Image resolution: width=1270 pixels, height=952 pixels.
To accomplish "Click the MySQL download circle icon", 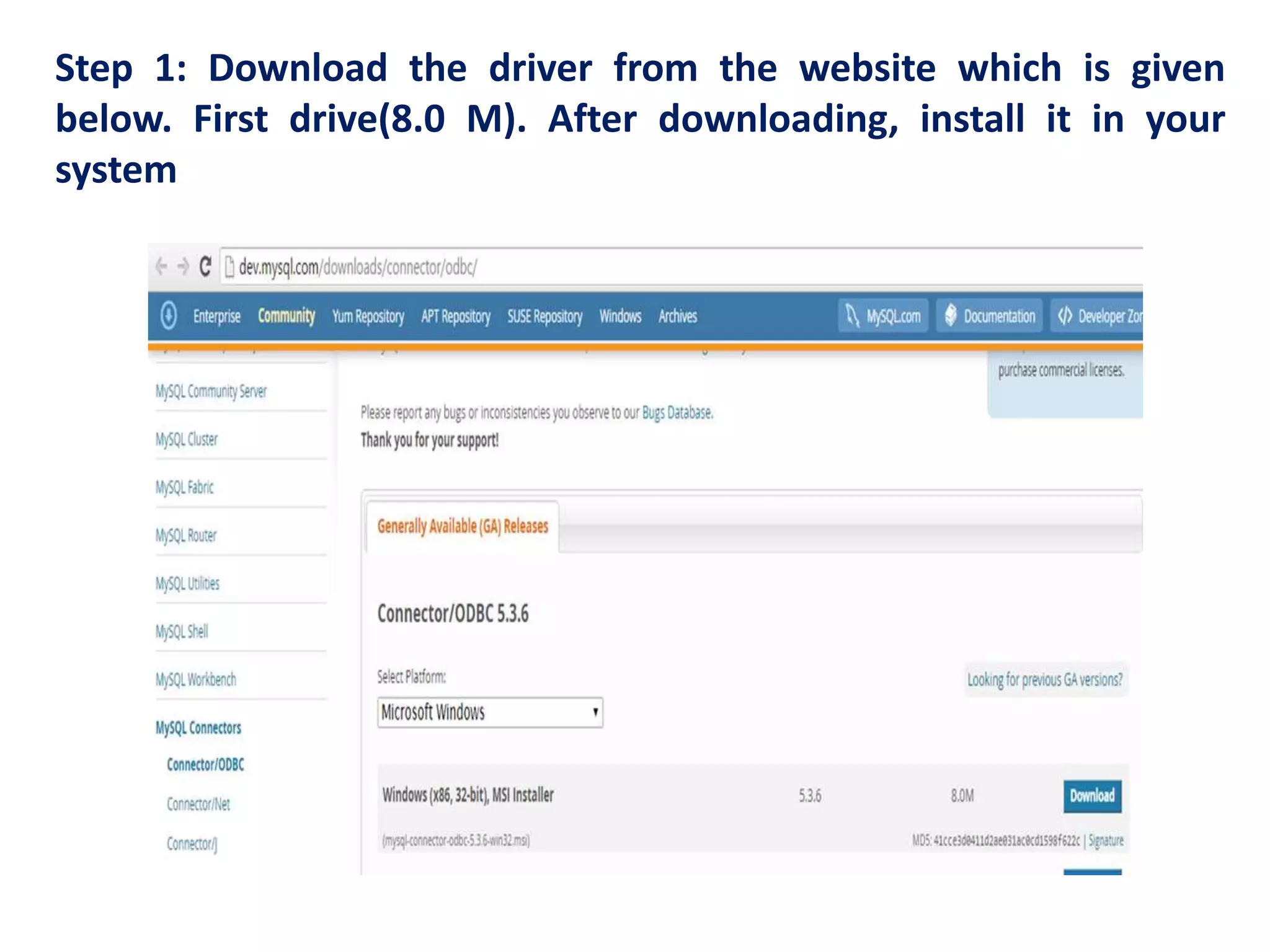I will click(x=169, y=315).
